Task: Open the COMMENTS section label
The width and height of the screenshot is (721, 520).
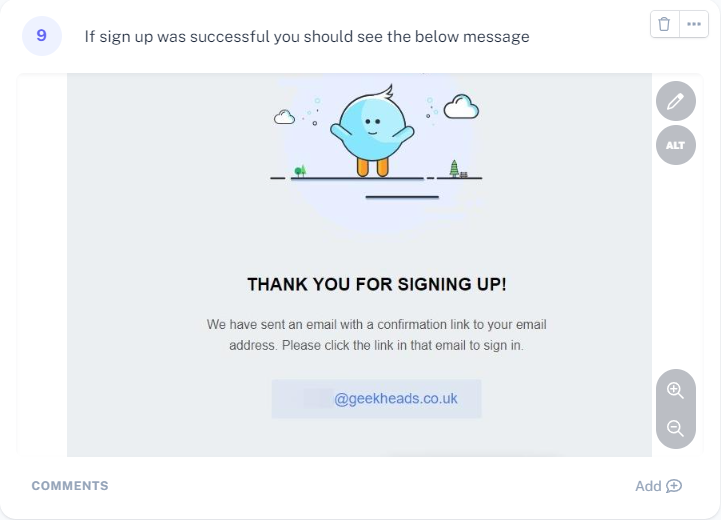Action: (x=70, y=486)
